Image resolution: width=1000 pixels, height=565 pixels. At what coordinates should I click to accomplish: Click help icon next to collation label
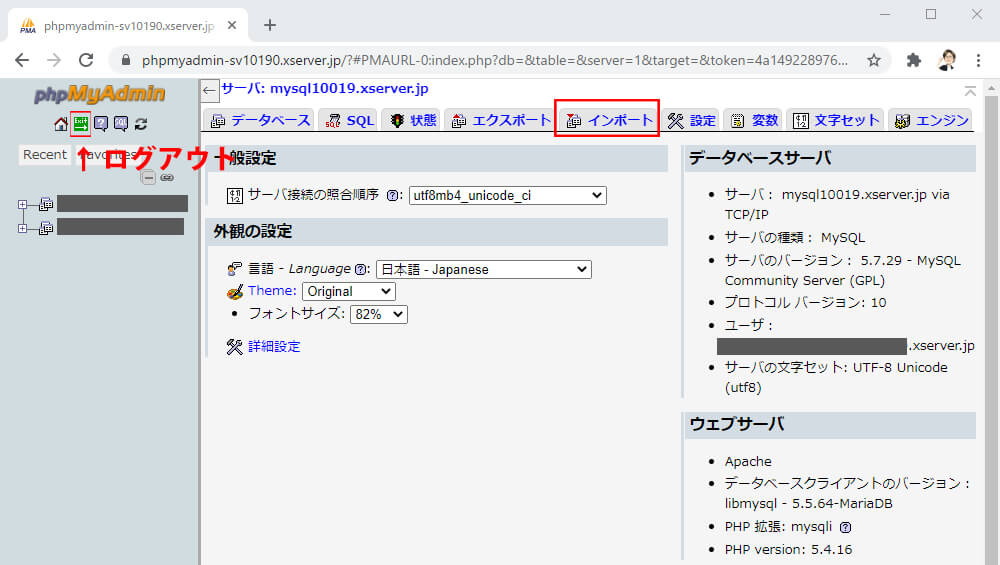393,196
